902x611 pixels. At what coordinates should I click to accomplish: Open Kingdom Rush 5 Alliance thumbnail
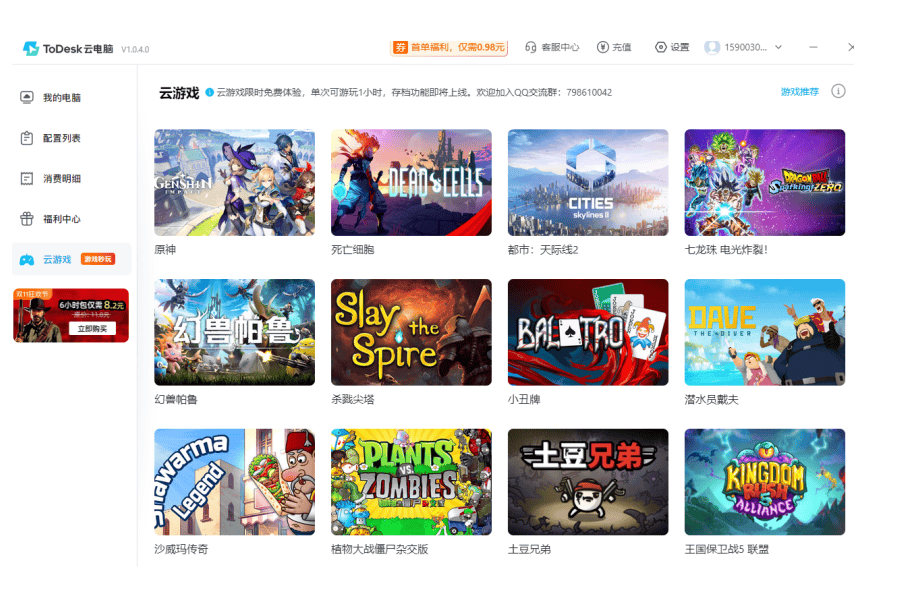(765, 482)
